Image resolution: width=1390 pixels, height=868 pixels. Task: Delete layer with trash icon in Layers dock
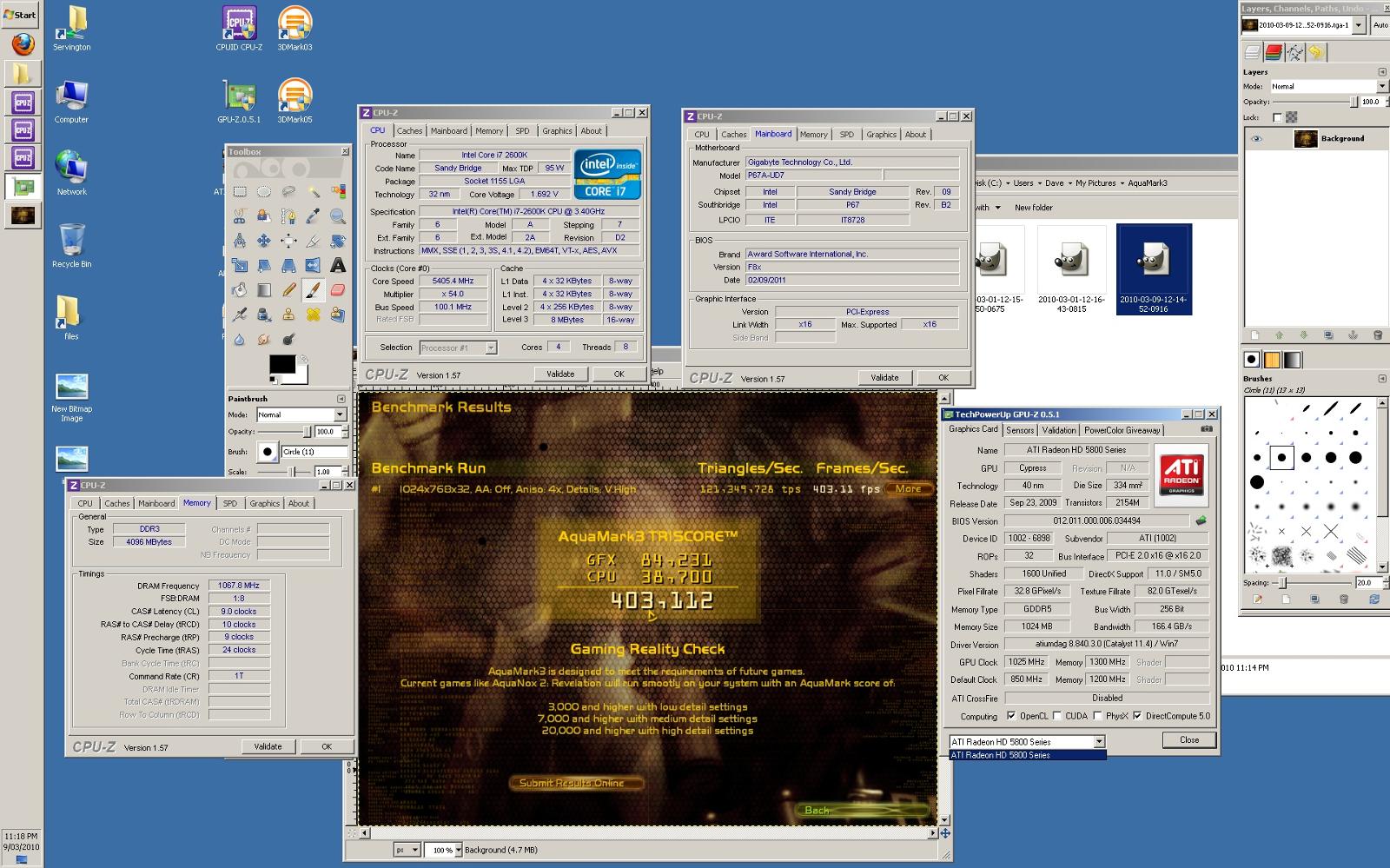pos(1377,335)
